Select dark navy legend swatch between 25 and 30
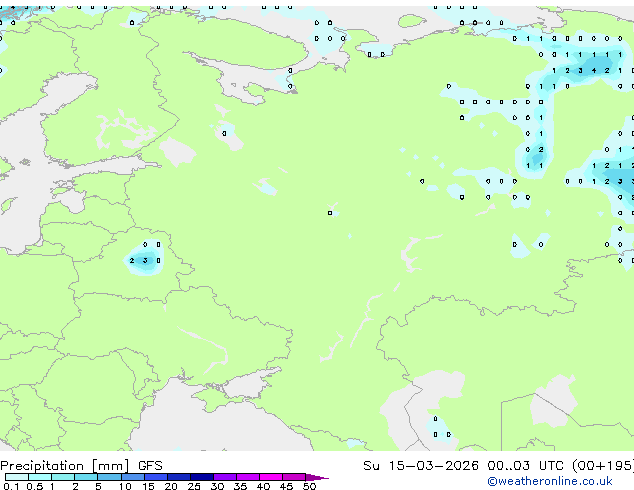Viewport: 634px width, 490px height. [x=202, y=477]
